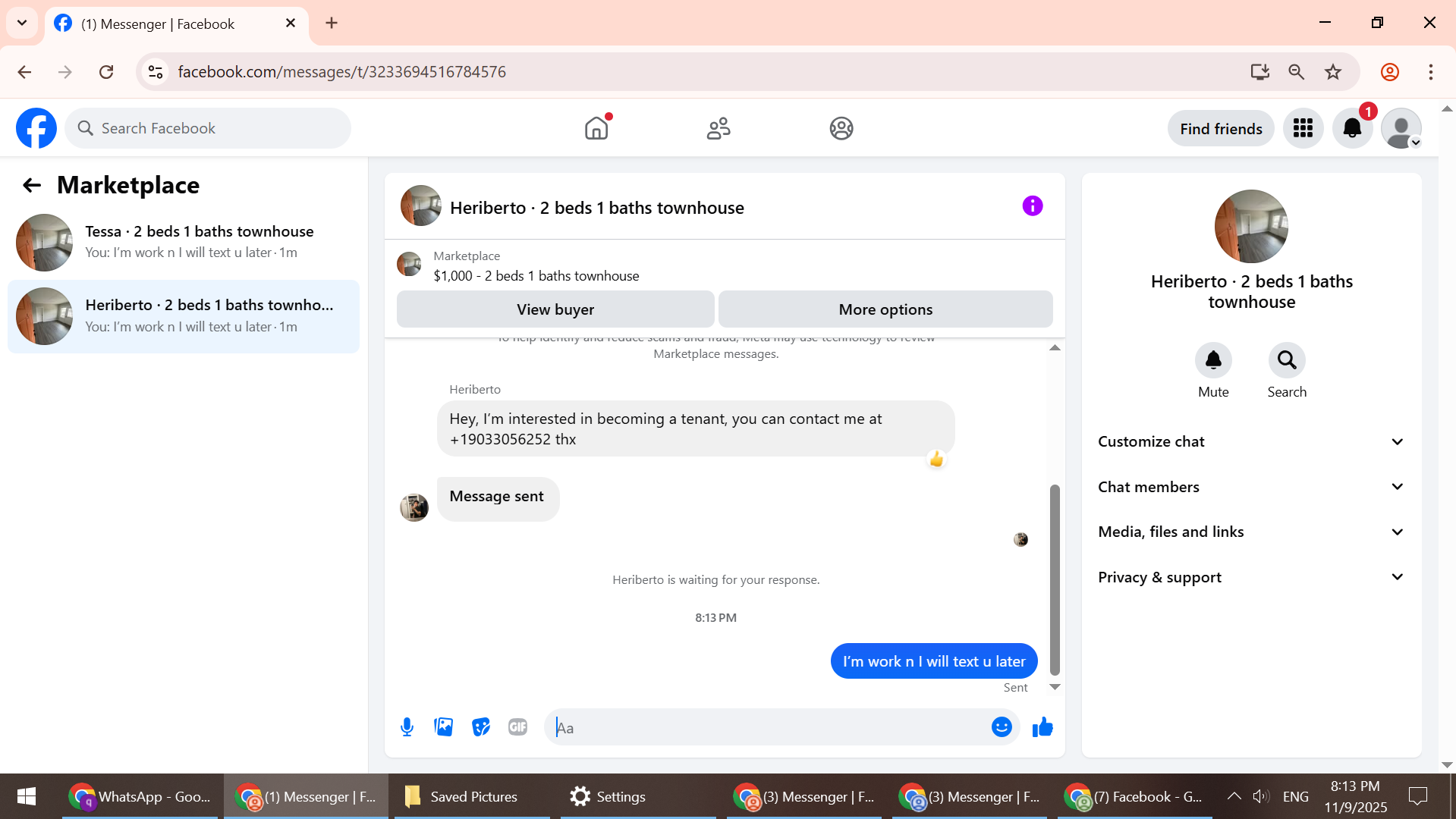Go to Home feed icon
1456x819 pixels.
(x=596, y=128)
